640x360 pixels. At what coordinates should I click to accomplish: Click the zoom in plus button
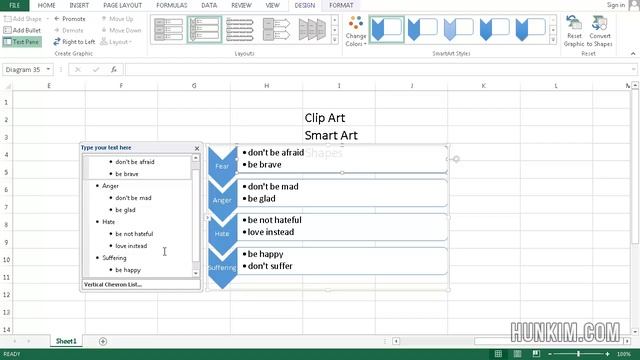tap(607, 354)
